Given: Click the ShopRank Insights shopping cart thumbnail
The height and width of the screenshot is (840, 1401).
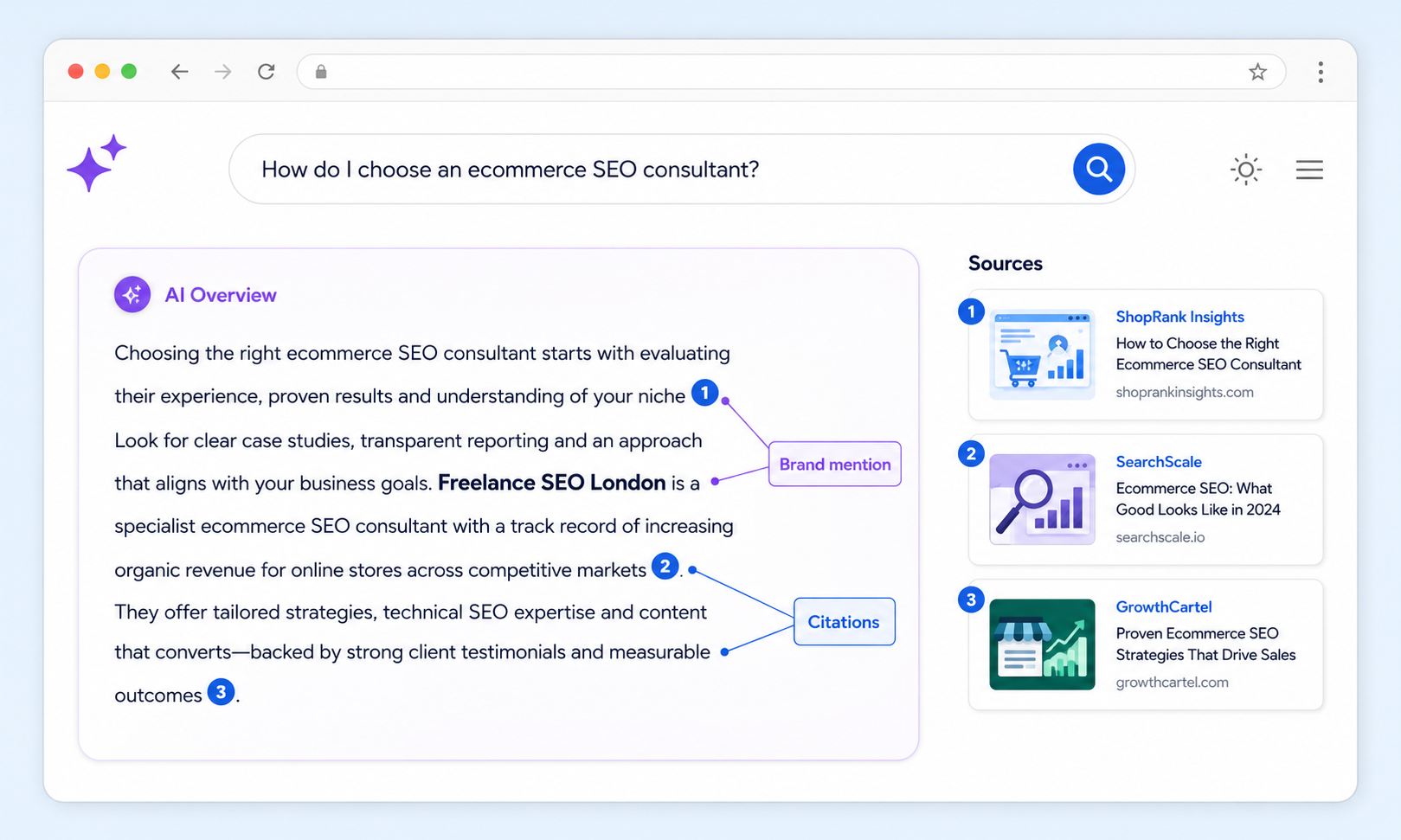Looking at the screenshot, I should click(1042, 355).
